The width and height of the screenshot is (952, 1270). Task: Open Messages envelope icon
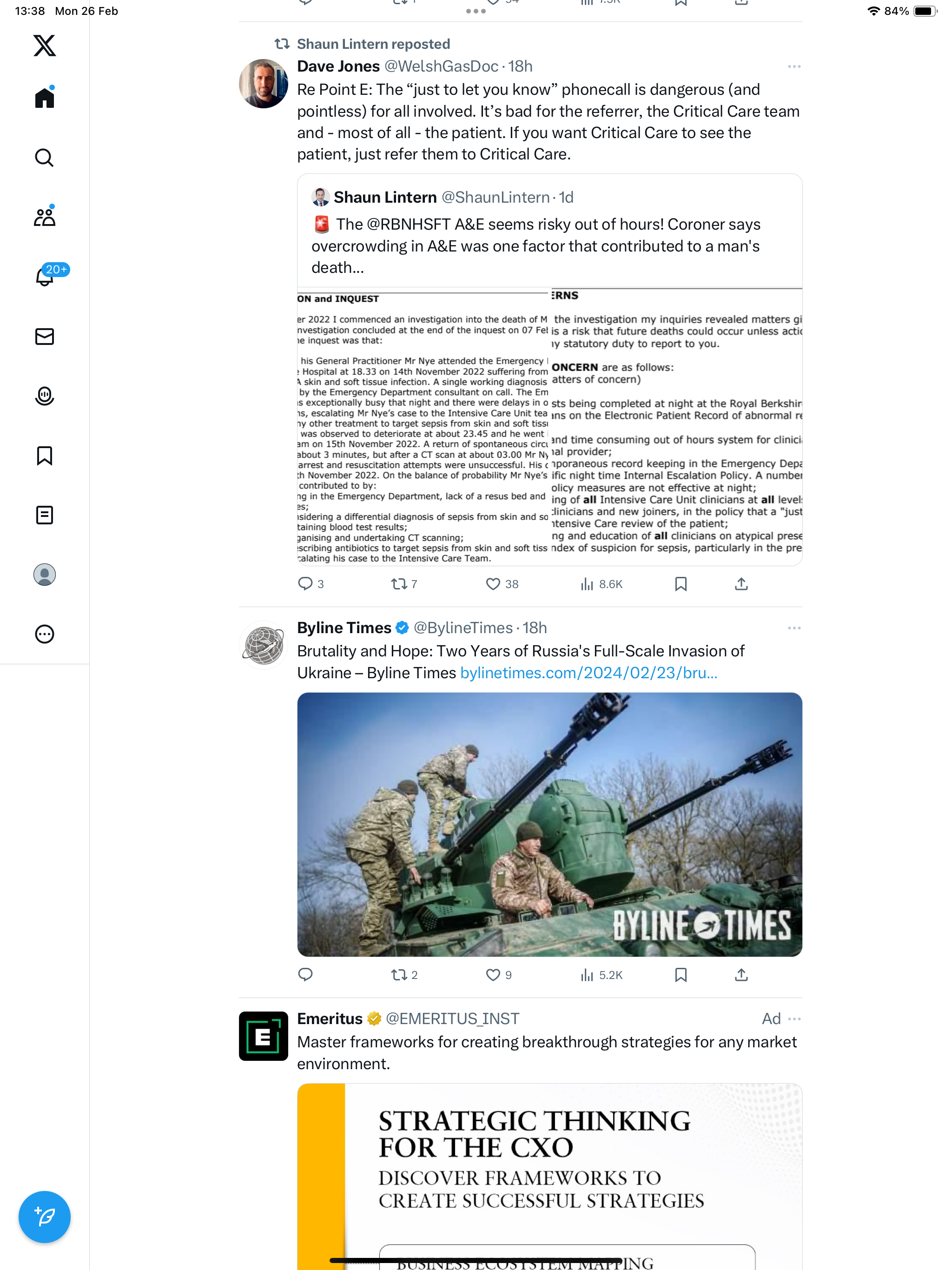coord(44,337)
